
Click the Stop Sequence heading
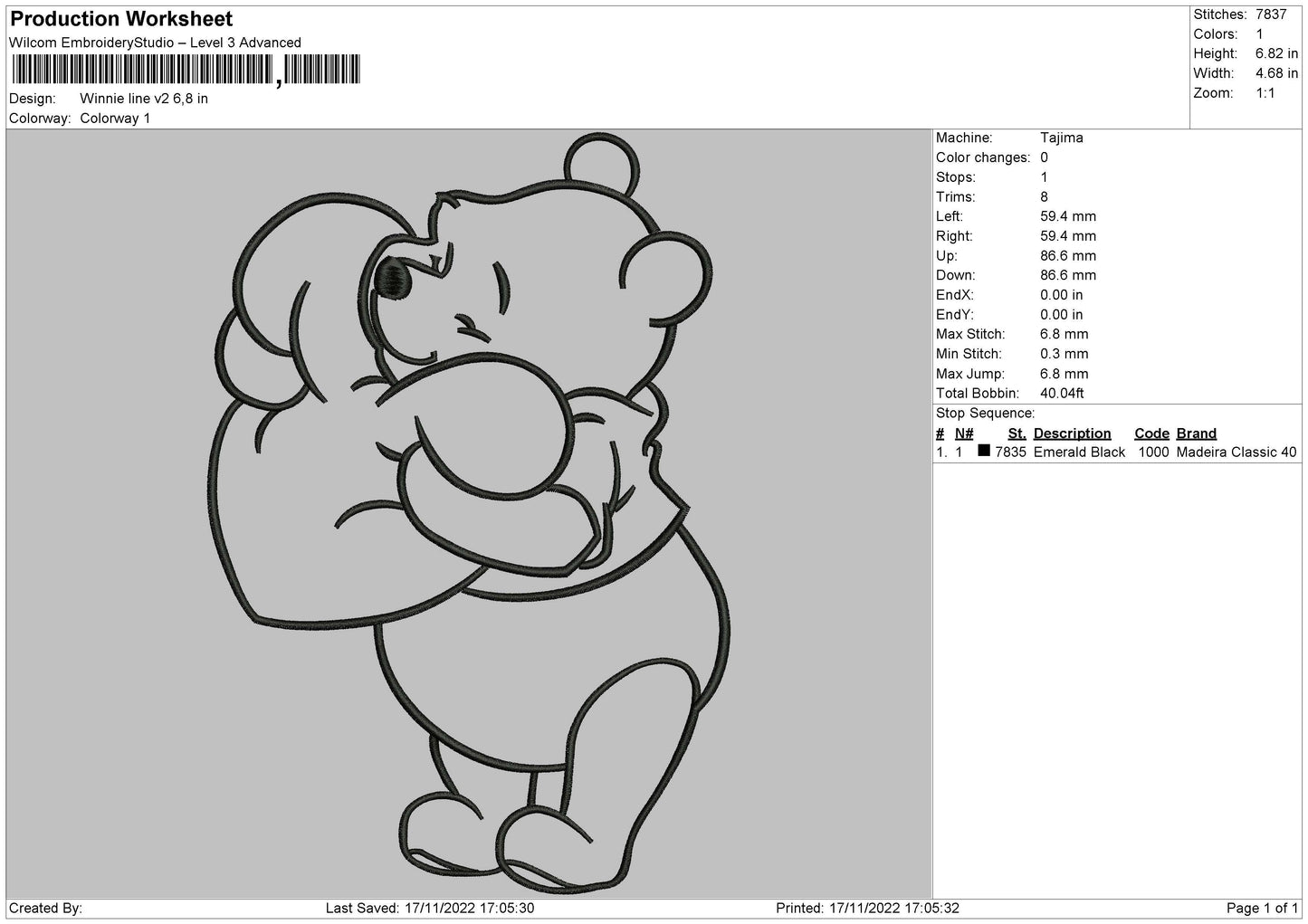coord(985,414)
